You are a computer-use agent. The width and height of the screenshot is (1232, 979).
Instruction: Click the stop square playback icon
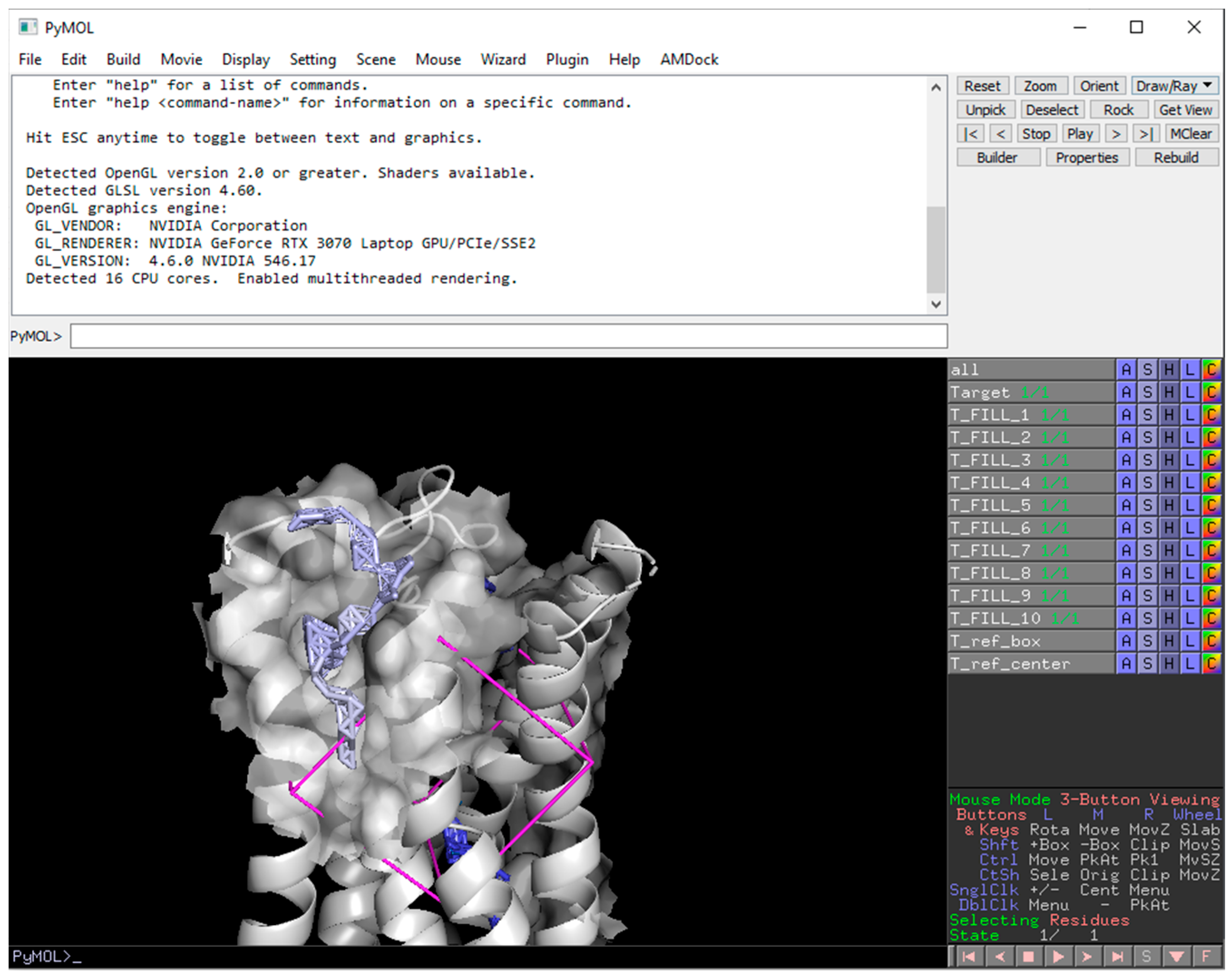point(1028,956)
